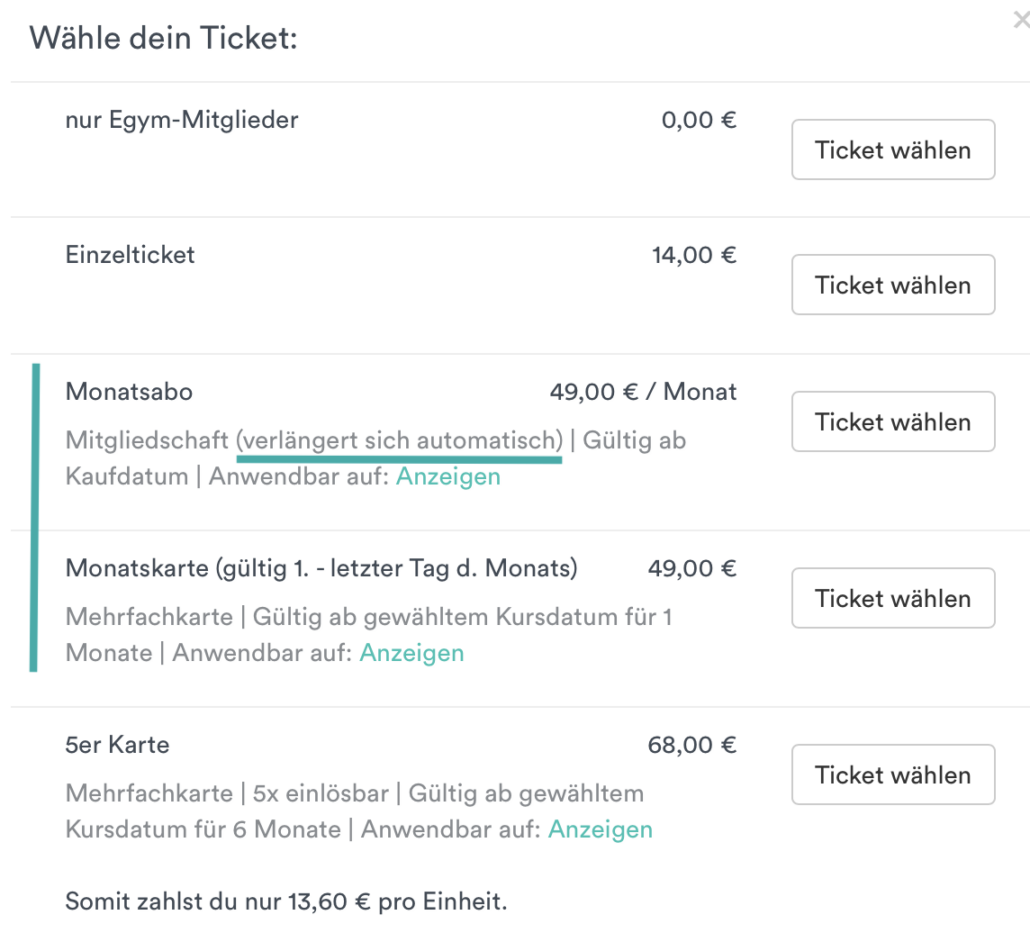The height and width of the screenshot is (951, 1030).
Task: Close the ticket selection dialog
Action: click(1021, 20)
